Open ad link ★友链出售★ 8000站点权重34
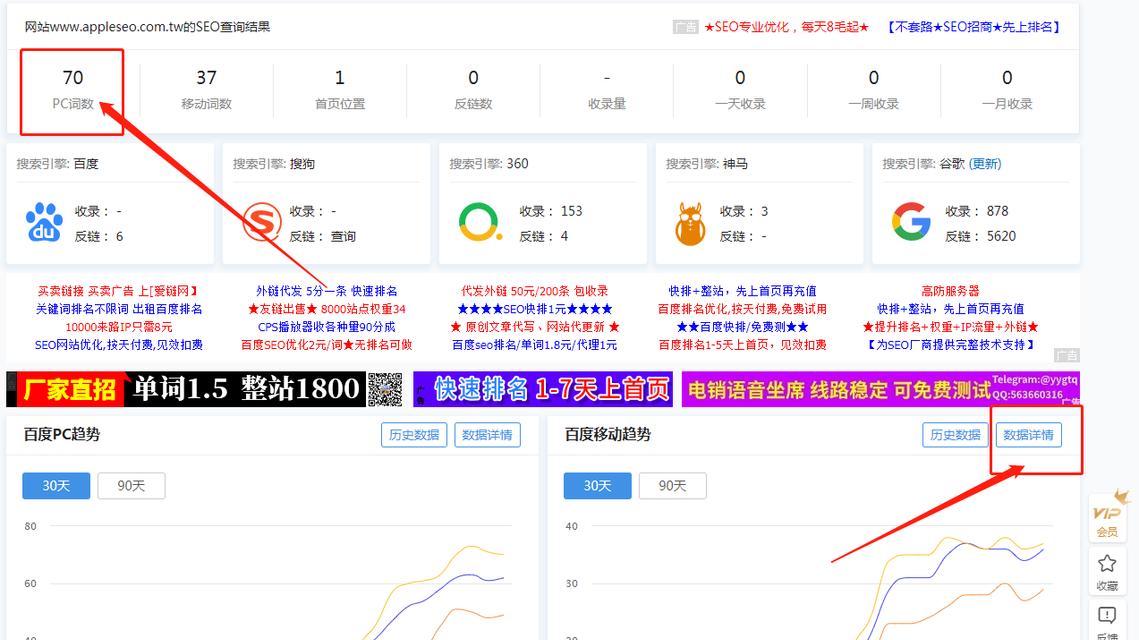1139x640 pixels. click(x=327, y=309)
